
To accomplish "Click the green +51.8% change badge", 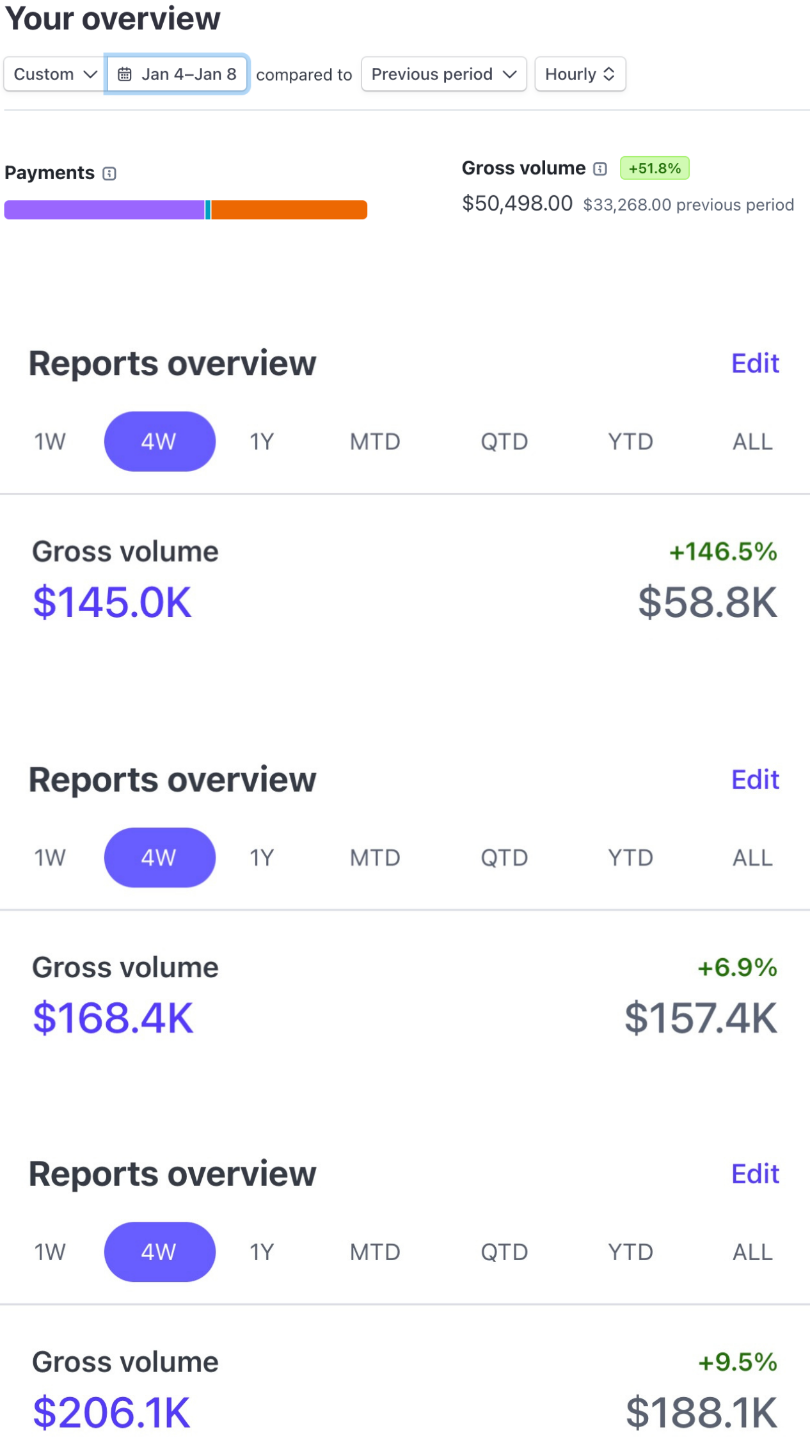I will click(x=655, y=169).
